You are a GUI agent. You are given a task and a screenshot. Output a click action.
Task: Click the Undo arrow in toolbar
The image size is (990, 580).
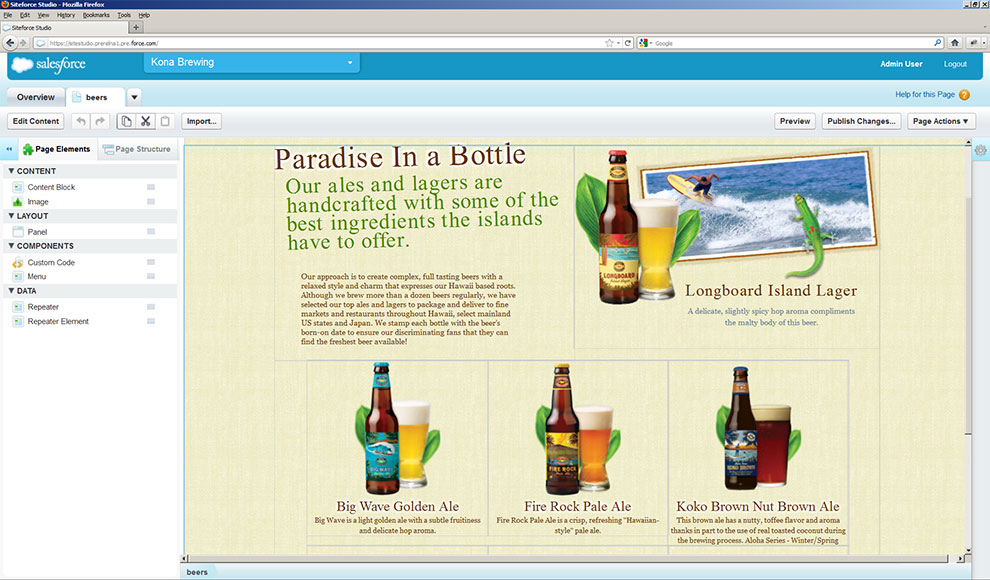coord(81,121)
